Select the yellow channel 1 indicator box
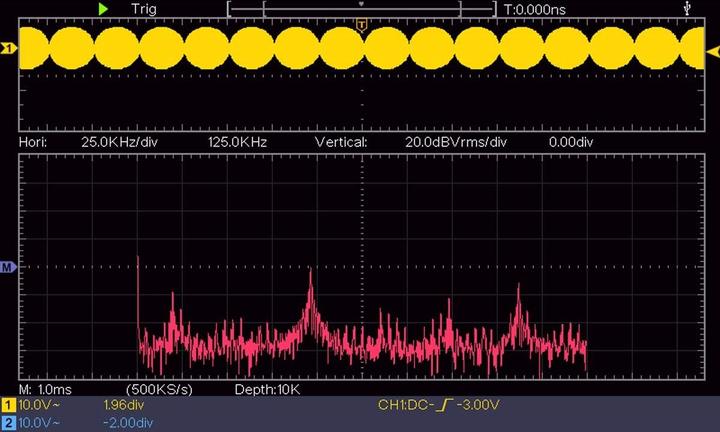The height and width of the screenshot is (432, 720). click(9, 405)
